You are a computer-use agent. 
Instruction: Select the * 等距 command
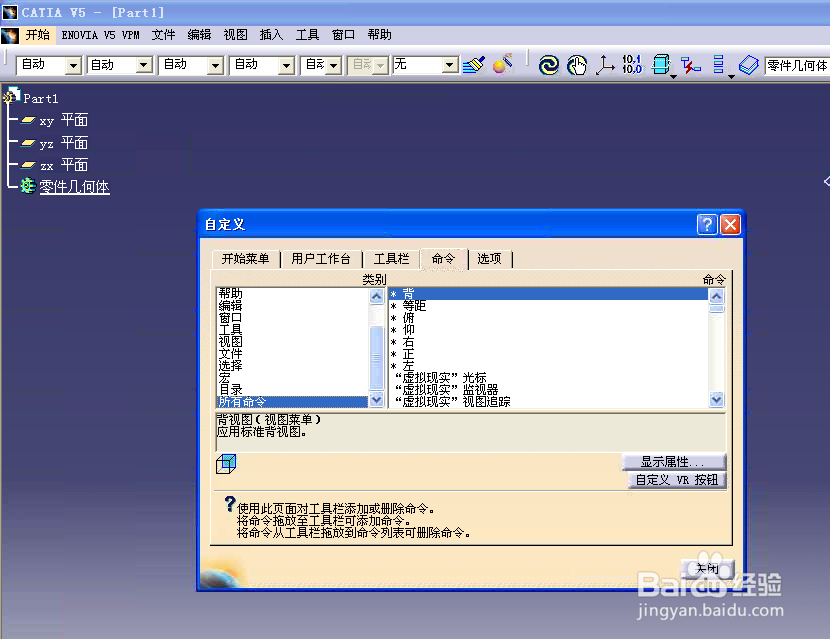pos(548,306)
